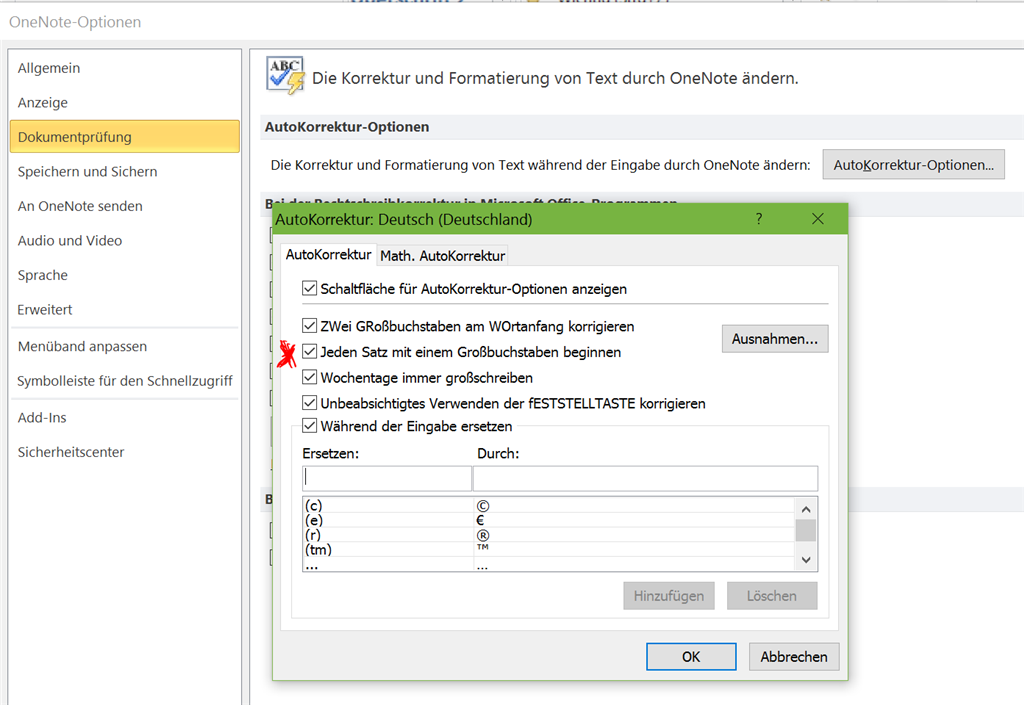Click the ABC proofing icon in header
This screenshot has width=1024, height=705.
click(286, 75)
